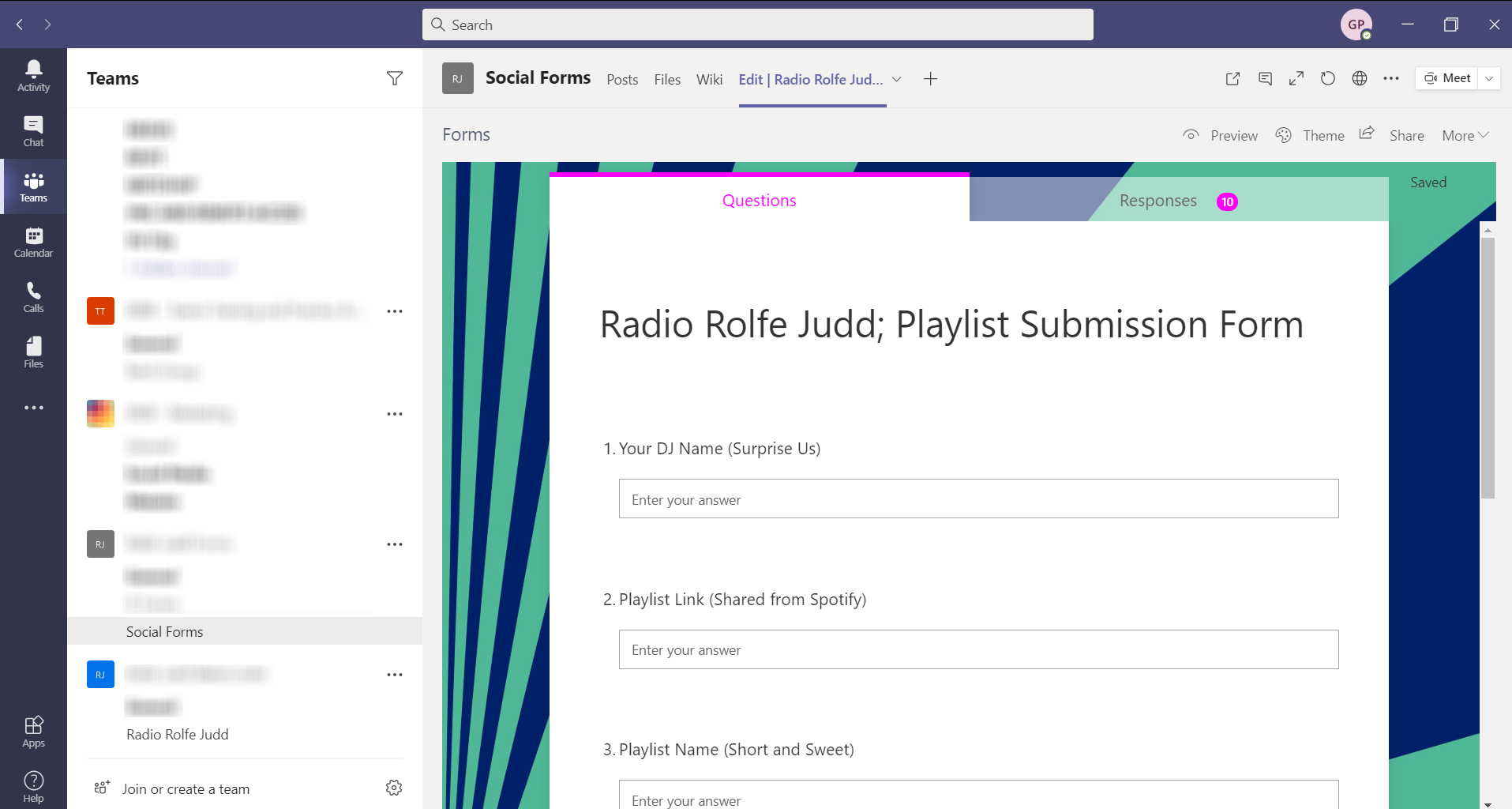
Task: Click the form vertical scrollbar thumb
Action: click(x=1488, y=368)
